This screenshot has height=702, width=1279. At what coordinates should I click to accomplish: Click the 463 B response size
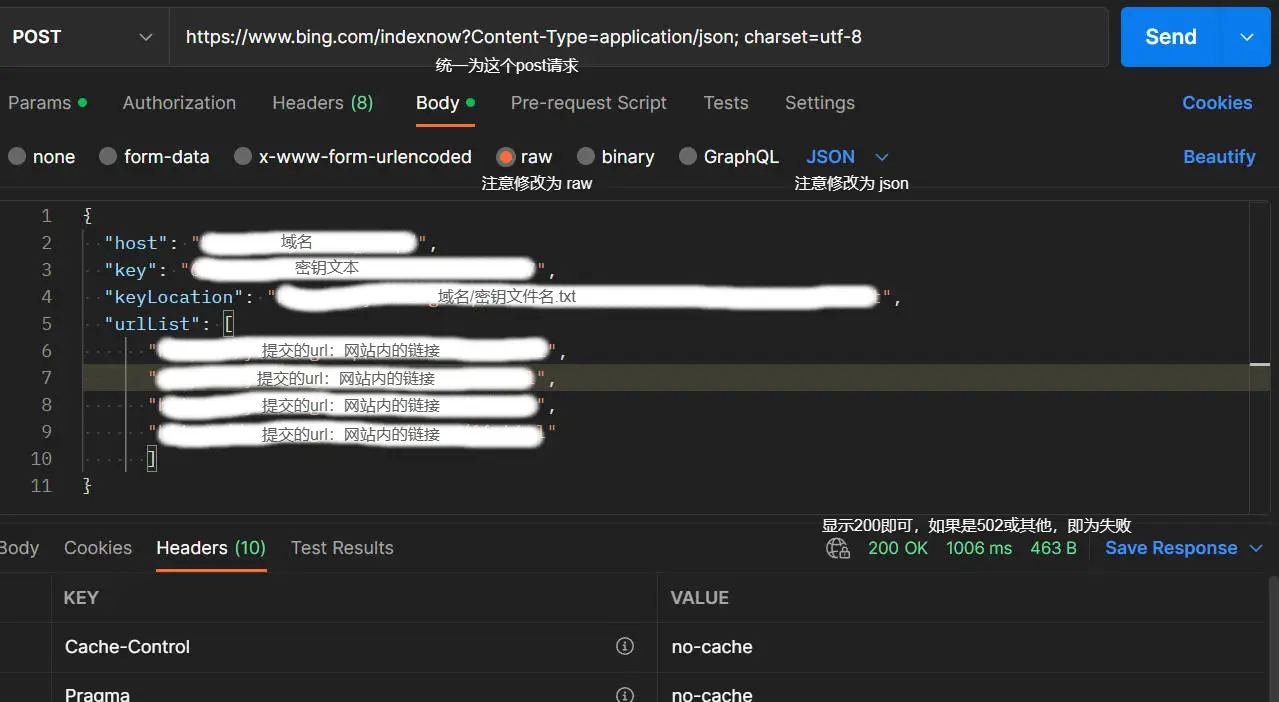1053,548
